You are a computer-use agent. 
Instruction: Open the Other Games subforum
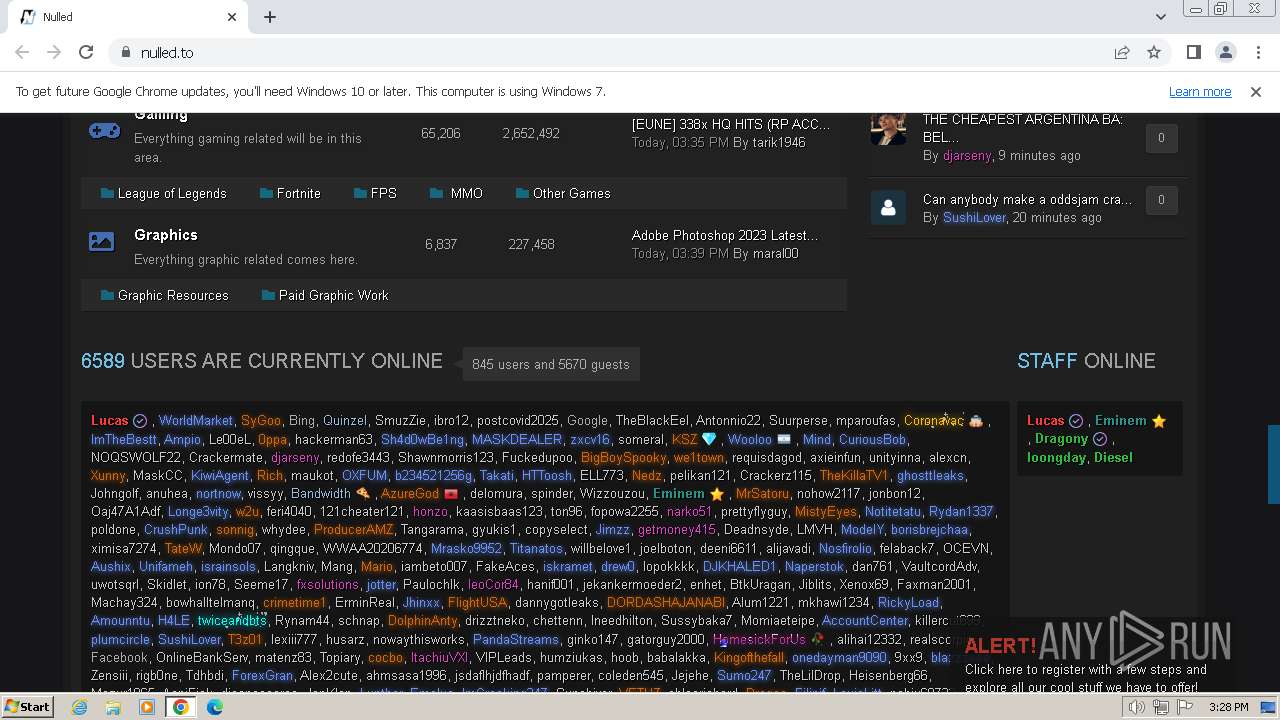tap(571, 193)
